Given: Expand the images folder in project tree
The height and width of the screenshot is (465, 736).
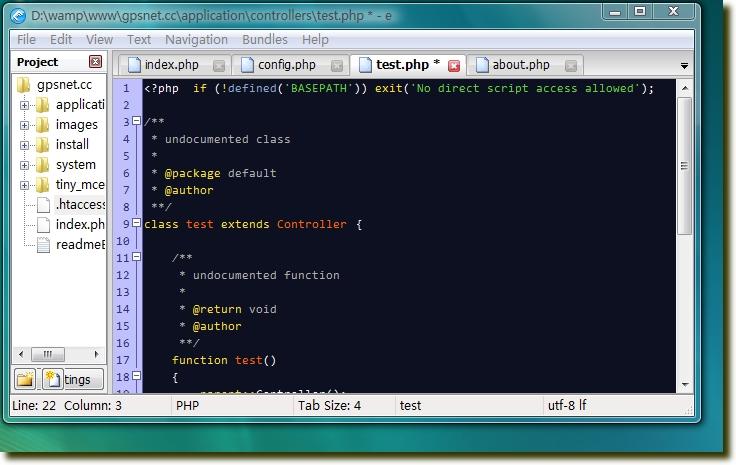Looking at the screenshot, I should [25, 125].
